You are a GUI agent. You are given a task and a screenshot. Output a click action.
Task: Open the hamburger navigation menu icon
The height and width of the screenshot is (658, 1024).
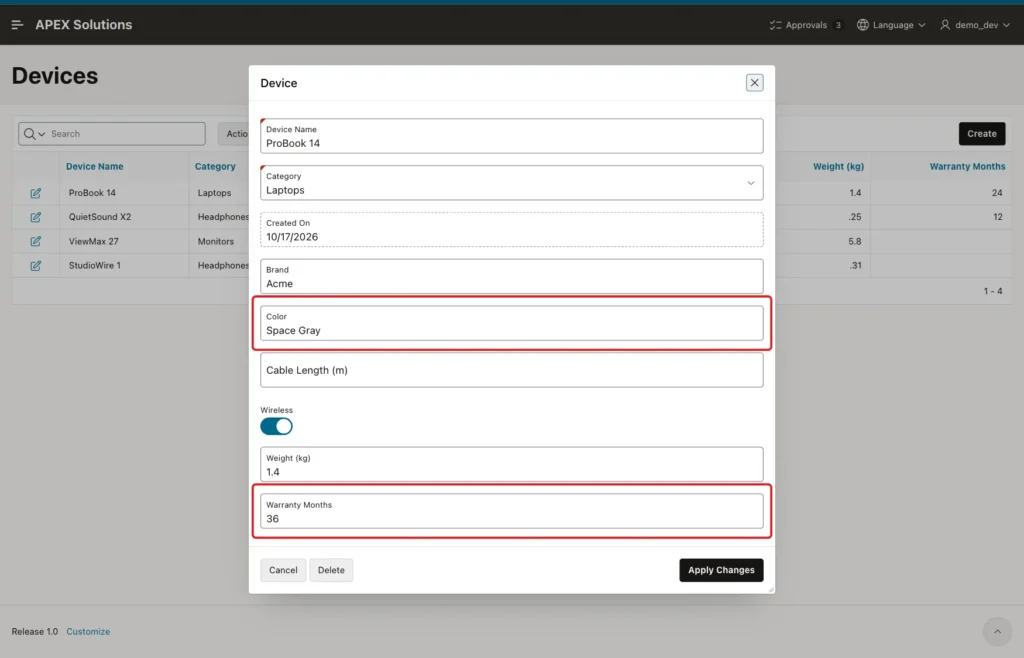pos(18,25)
